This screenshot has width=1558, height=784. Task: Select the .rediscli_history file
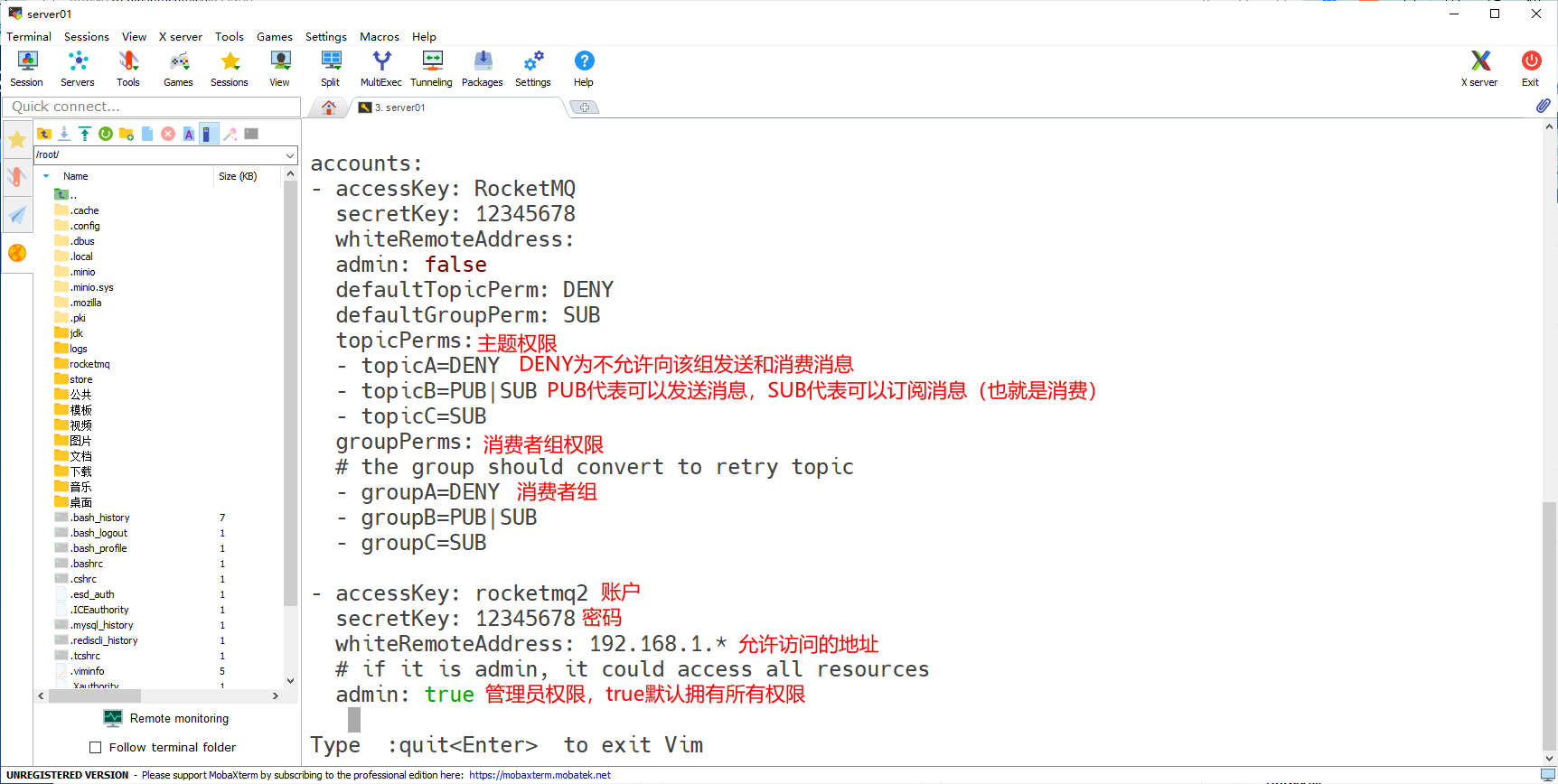(97, 640)
